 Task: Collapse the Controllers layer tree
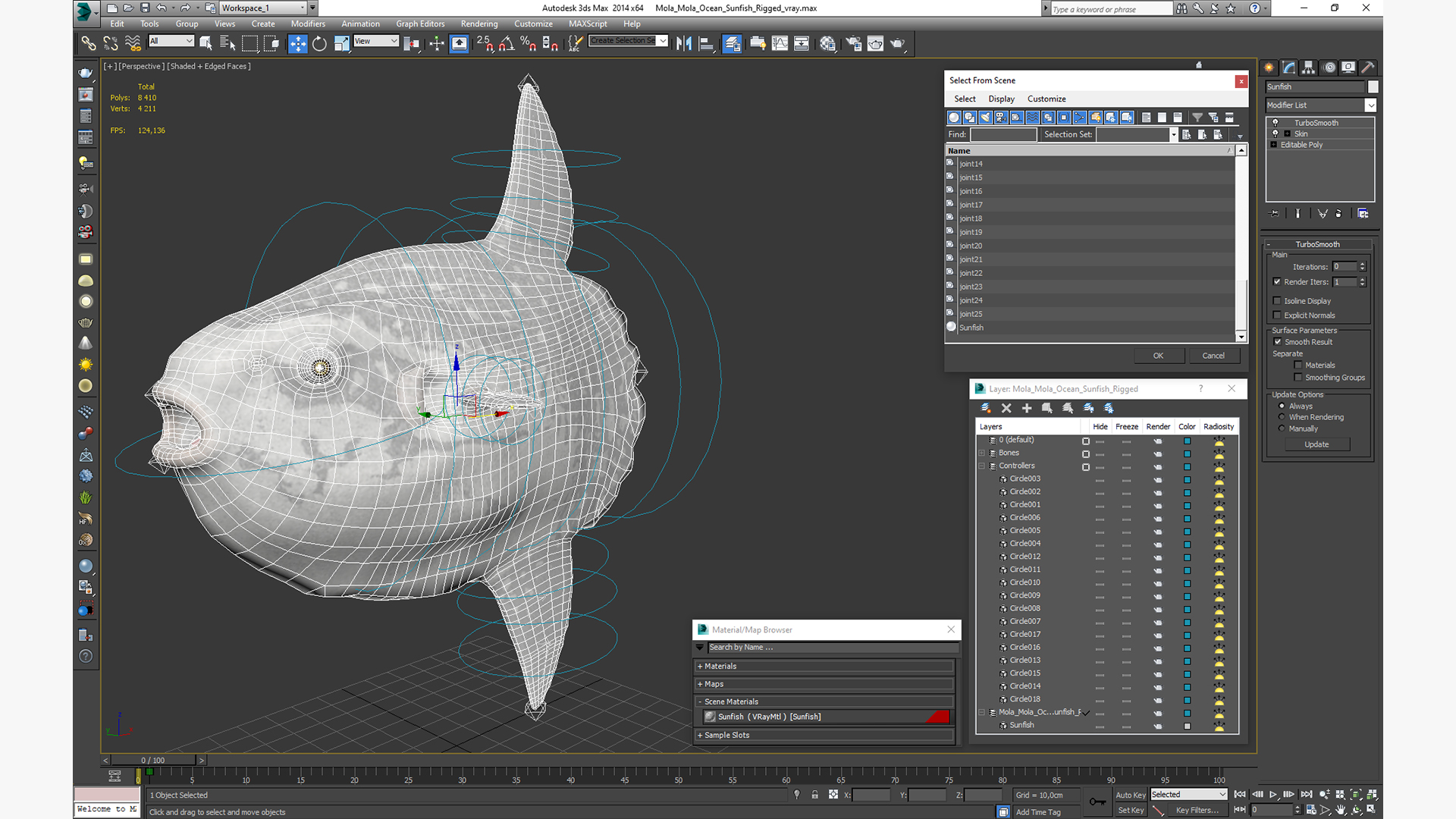[x=982, y=466]
